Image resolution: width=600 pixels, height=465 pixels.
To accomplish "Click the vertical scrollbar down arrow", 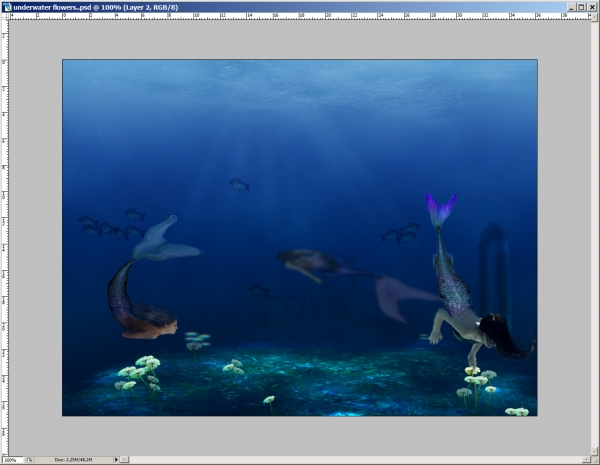I will pos(595,452).
